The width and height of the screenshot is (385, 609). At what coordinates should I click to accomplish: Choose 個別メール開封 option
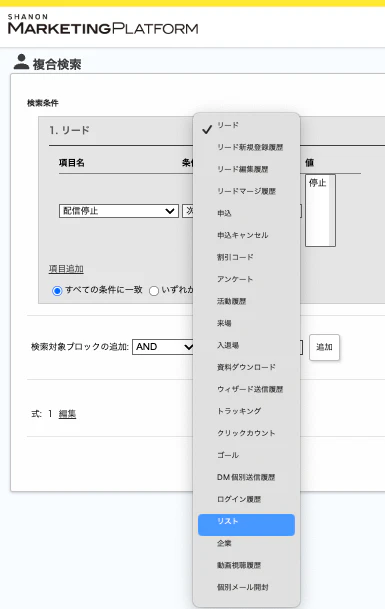coord(246,587)
